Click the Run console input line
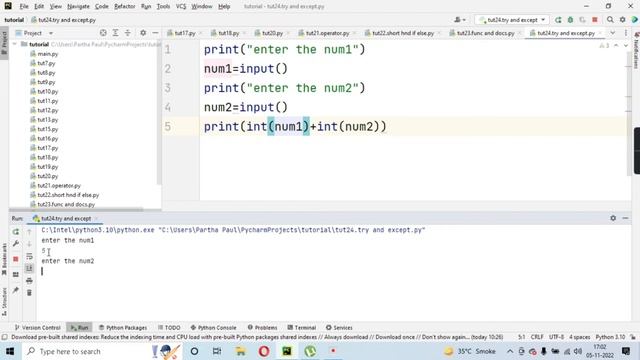 click(x=334, y=271)
